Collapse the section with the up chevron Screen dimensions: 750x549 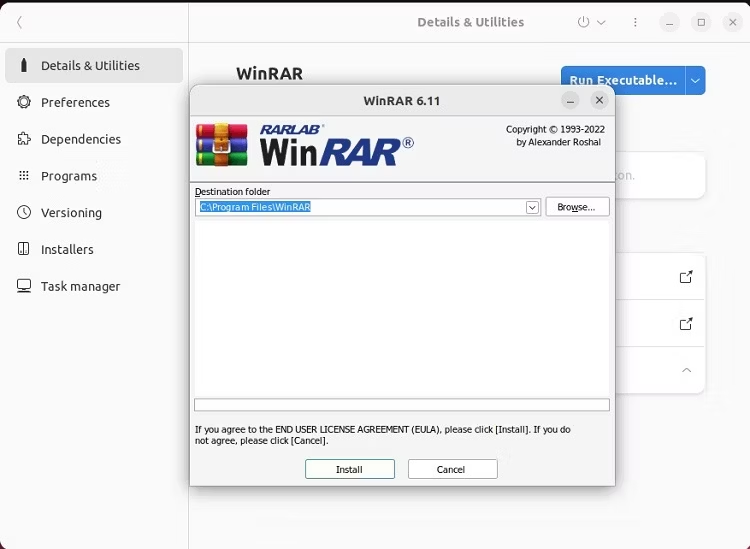point(686,370)
